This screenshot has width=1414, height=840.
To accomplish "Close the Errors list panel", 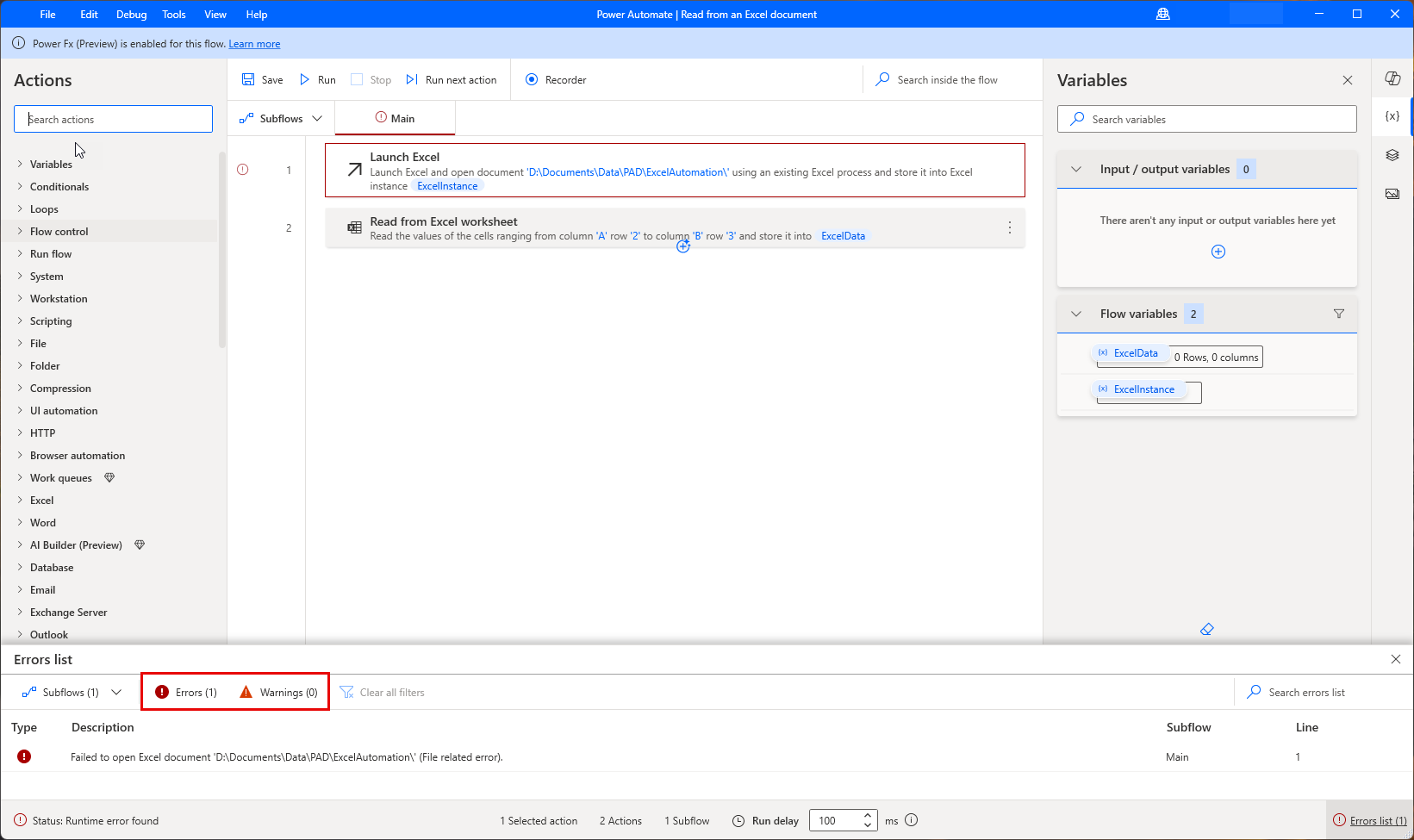I will click(1396, 659).
